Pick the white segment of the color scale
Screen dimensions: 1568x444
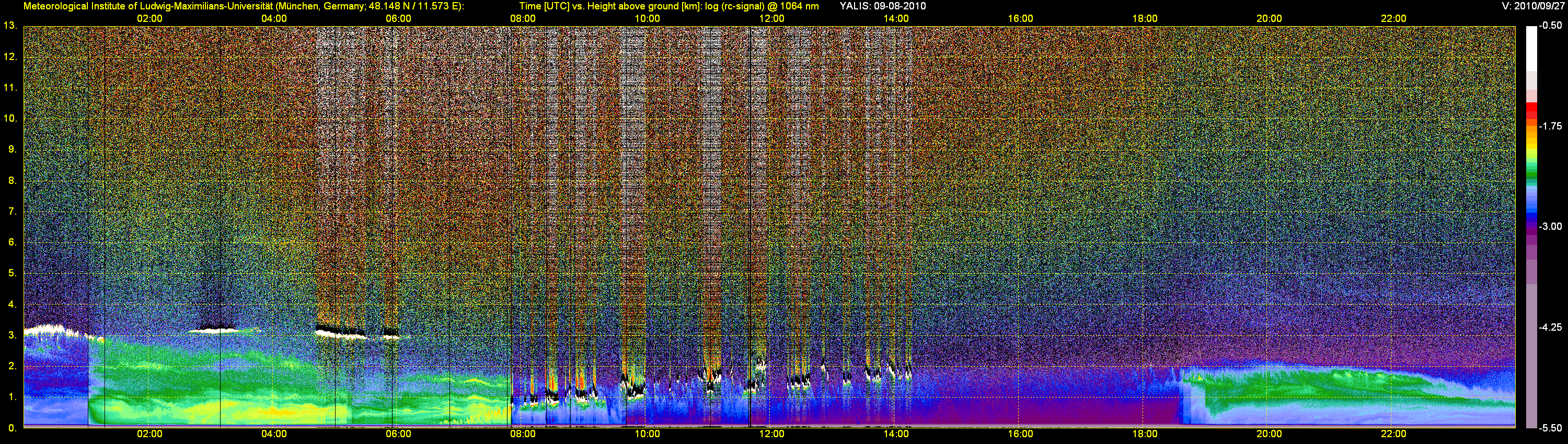click(1531, 49)
